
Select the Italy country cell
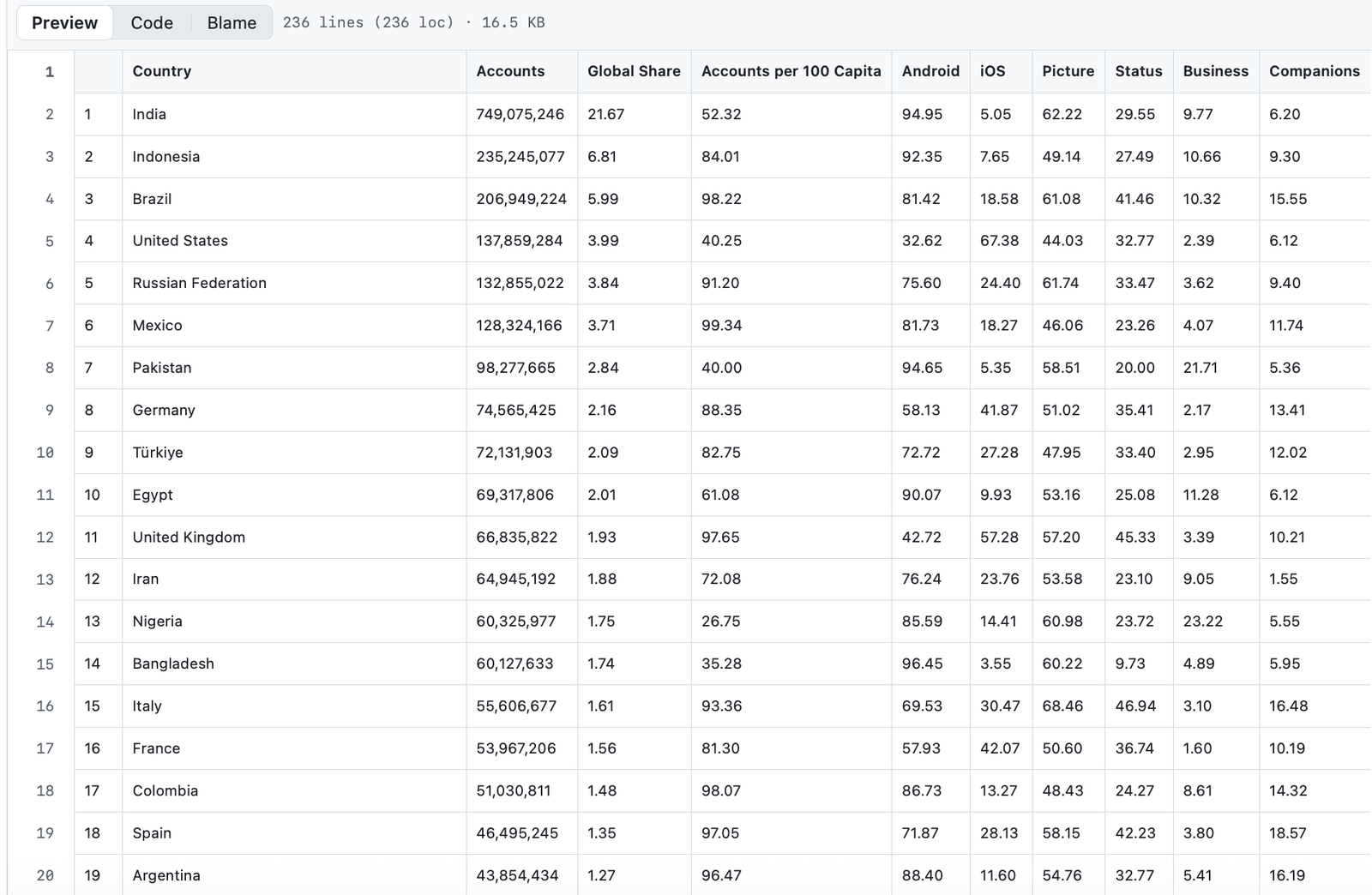click(294, 706)
